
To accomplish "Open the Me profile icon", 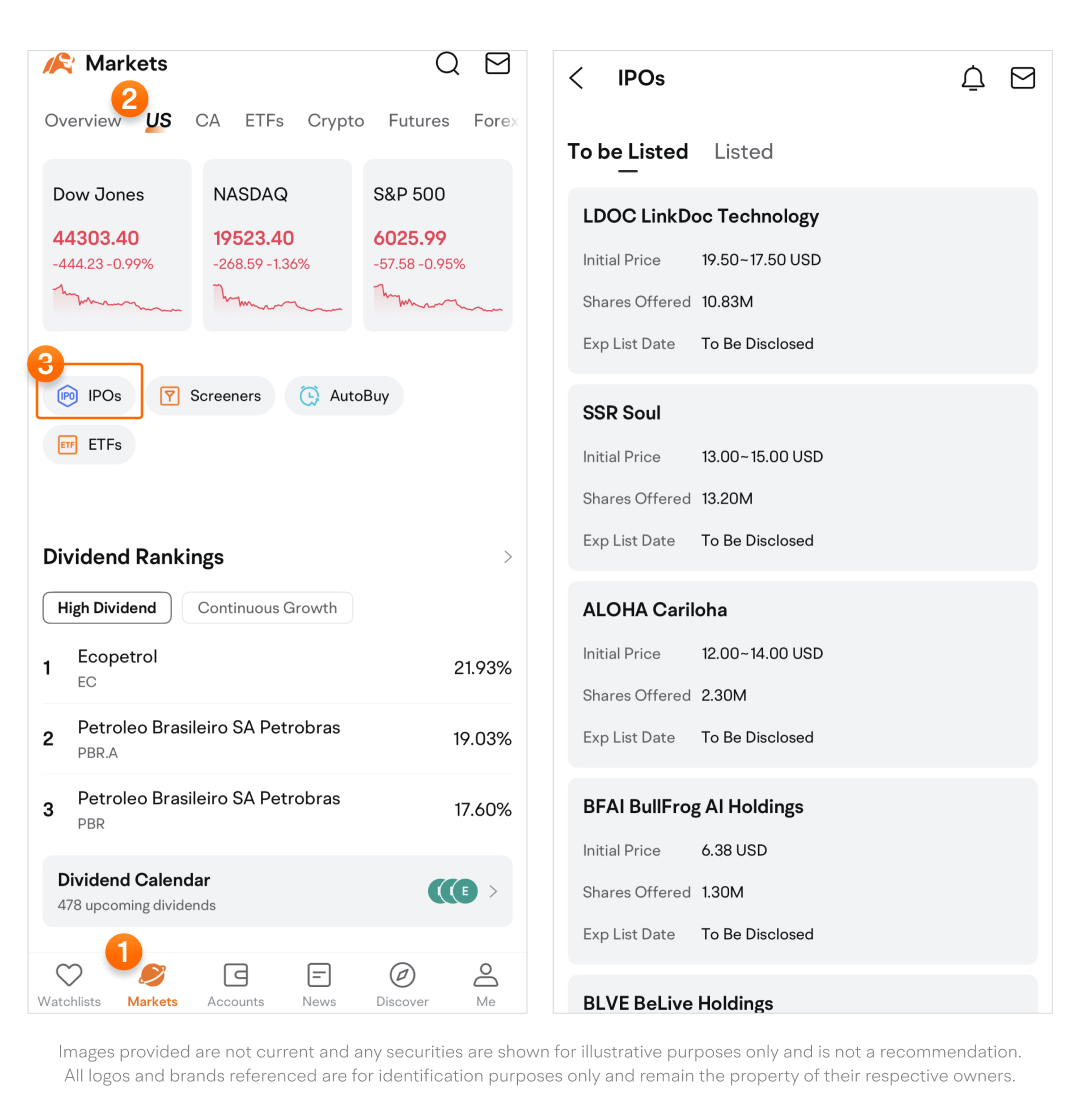I will (486, 975).
